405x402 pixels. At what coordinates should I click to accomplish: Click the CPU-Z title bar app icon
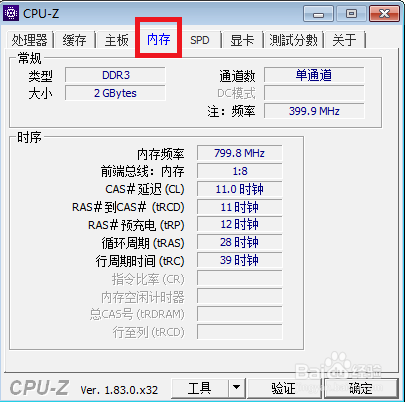[11, 13]
